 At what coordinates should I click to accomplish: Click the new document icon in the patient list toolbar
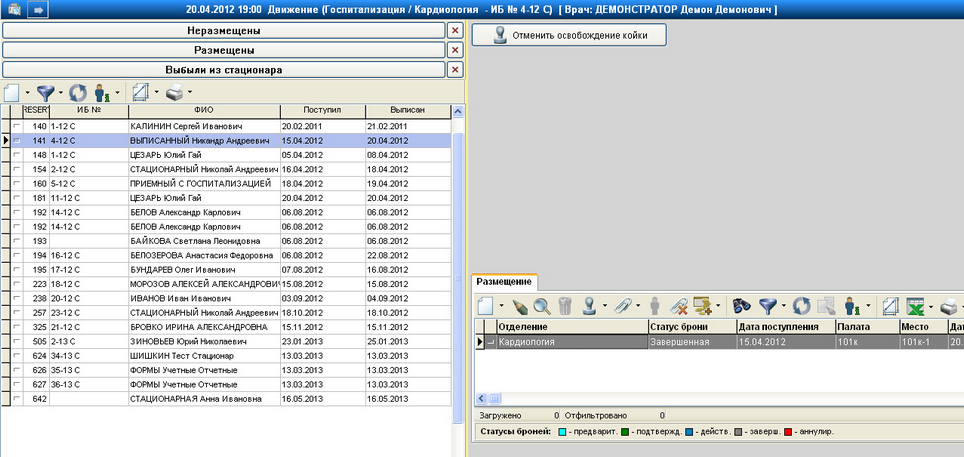[12, 93]
